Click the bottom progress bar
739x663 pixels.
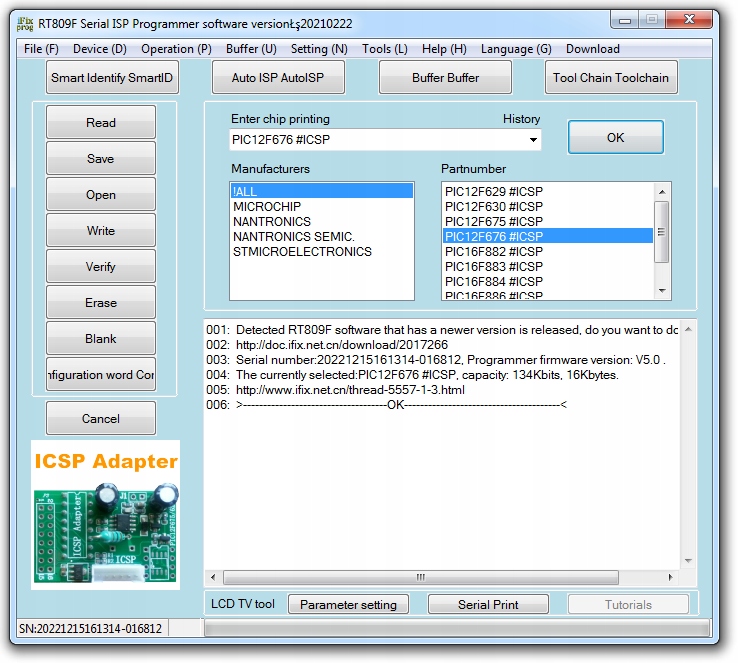(457, 629)
